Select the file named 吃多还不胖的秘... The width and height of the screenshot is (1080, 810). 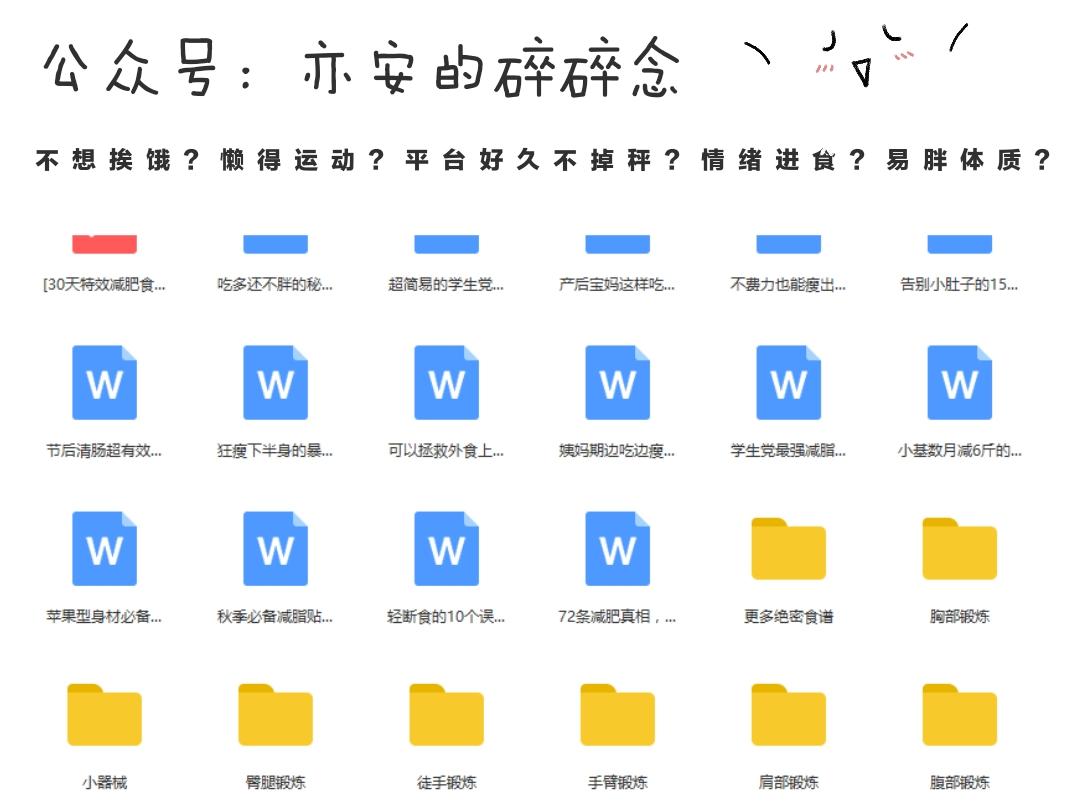point(274,243)
